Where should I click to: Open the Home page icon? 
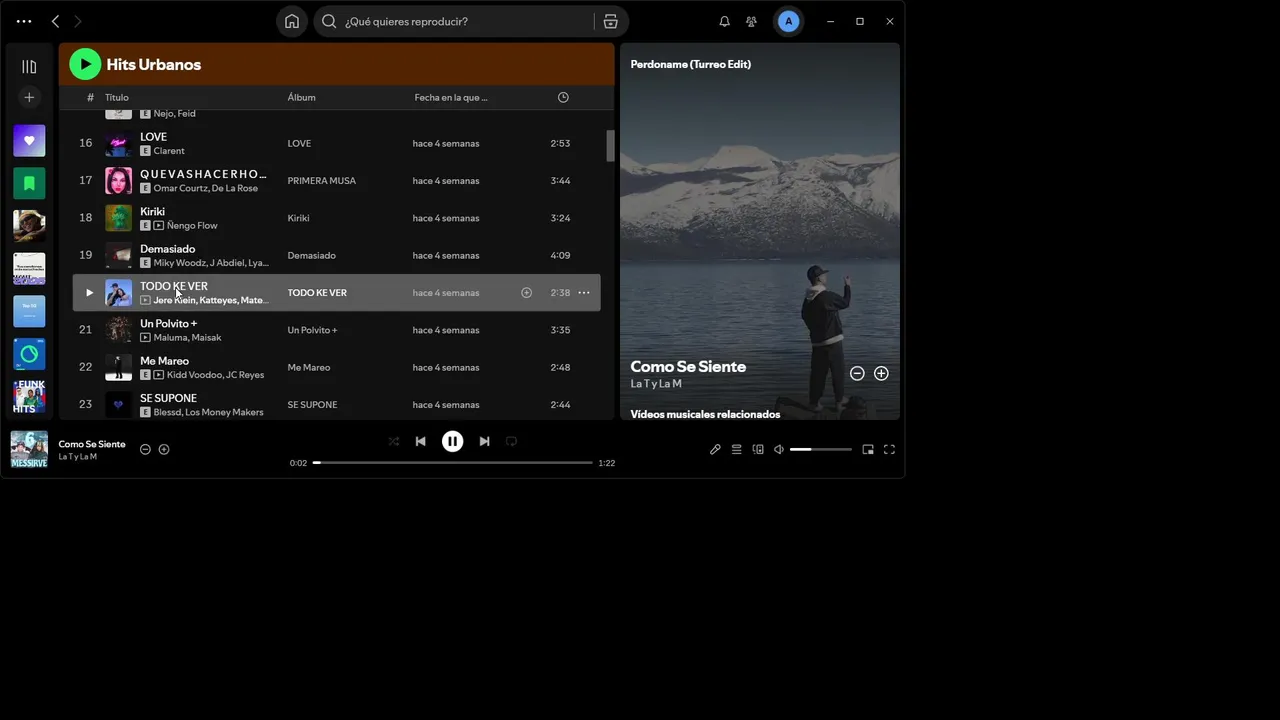291,21
